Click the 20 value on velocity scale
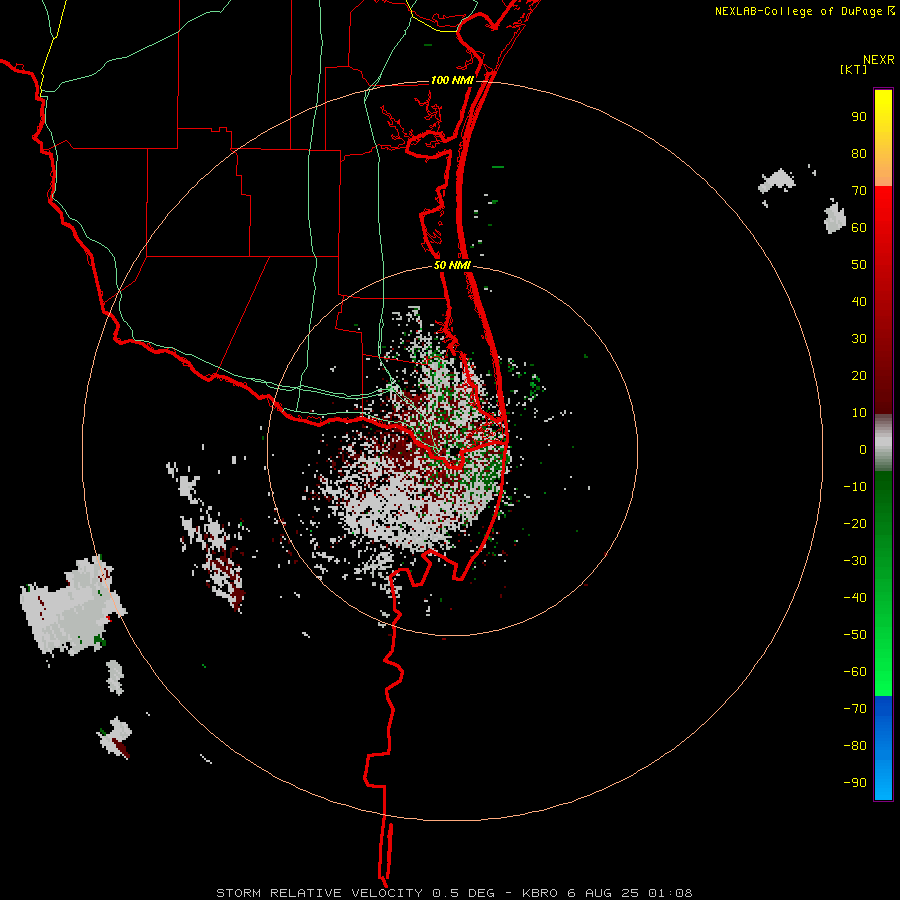This screenshot has height=900, width=900. point(859,376)
